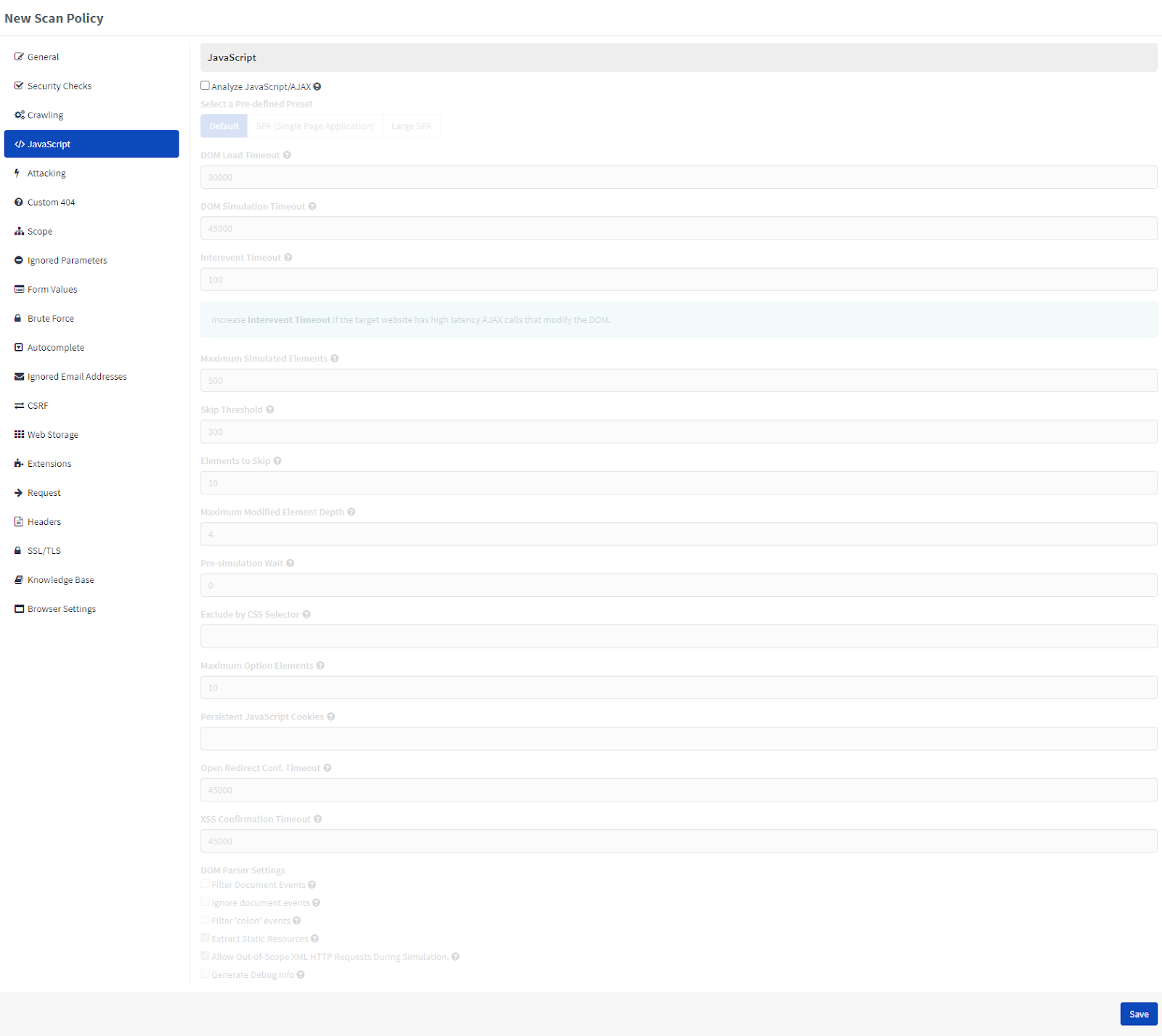Click the Maximum Modified Element Depth field
Image resolution: width=1162 pixels, height=1036 pixels.
[x=679, y=534]
